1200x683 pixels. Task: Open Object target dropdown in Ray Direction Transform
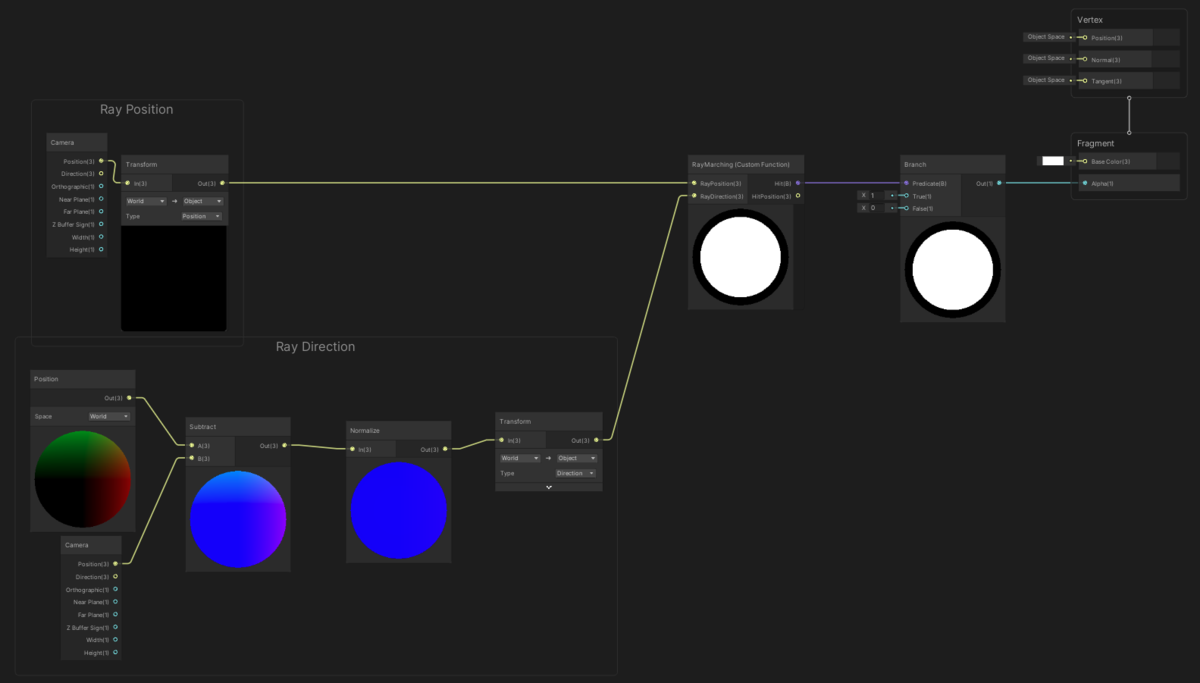point(577,458)
